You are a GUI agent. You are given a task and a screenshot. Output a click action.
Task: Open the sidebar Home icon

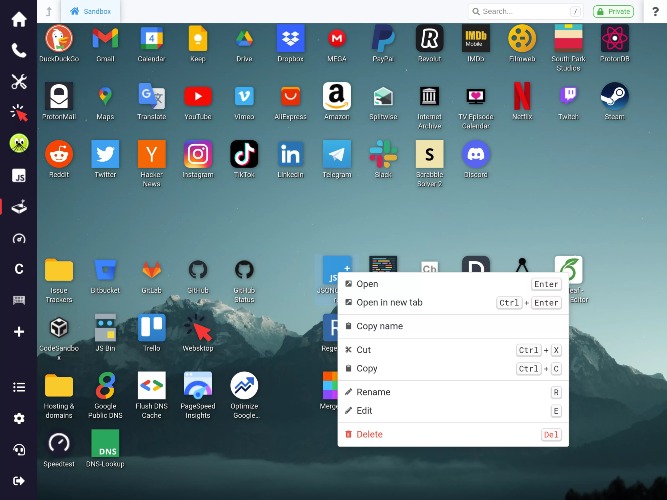click(19, 19)
